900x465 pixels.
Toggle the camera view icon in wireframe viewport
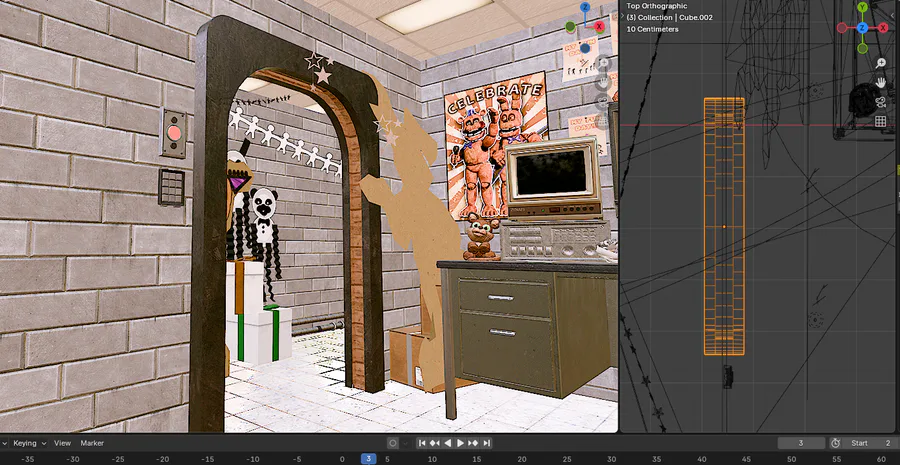880,102
